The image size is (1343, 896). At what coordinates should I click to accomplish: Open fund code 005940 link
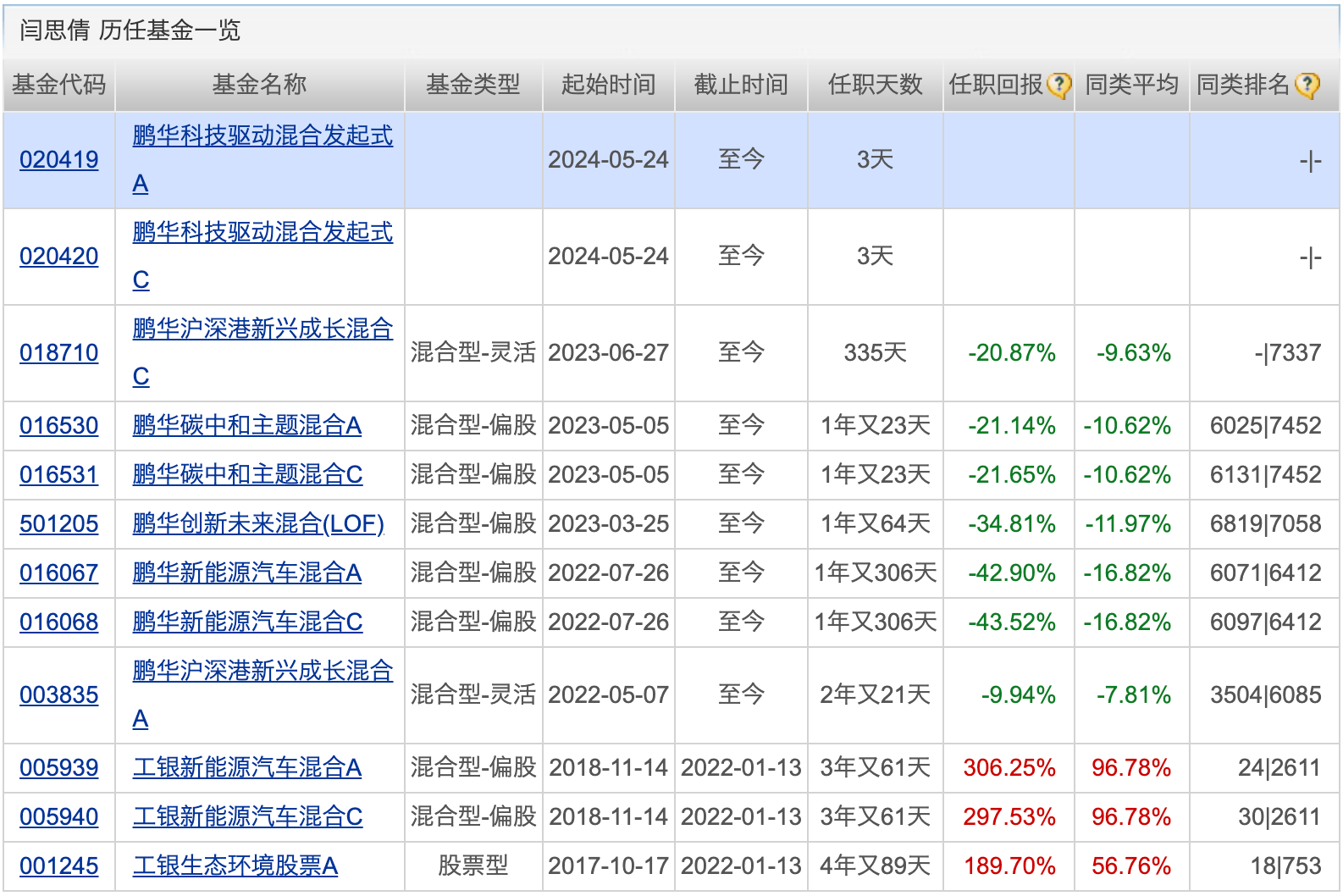pyautogui.click(x=59, y=816)
